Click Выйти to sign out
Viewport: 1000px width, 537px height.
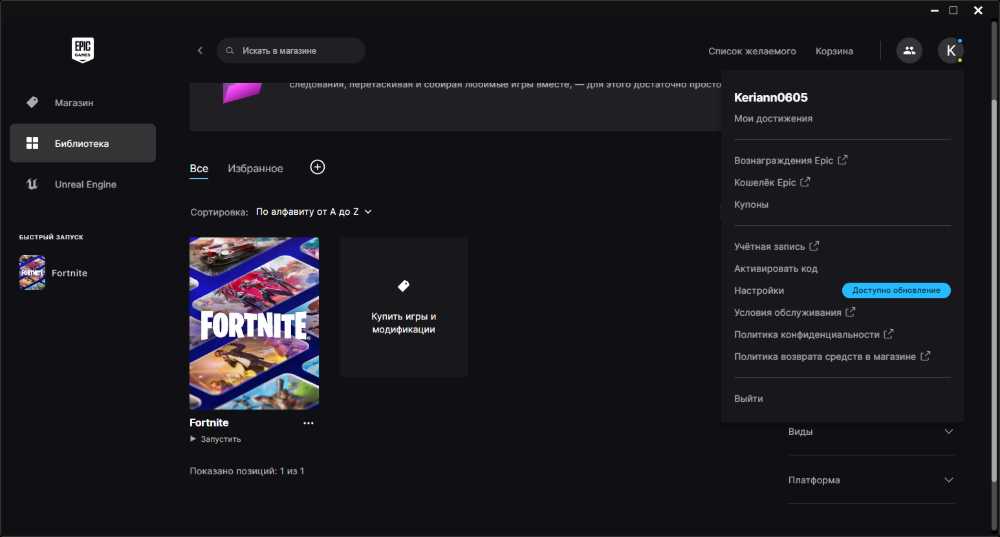click(x=748, y=399)
